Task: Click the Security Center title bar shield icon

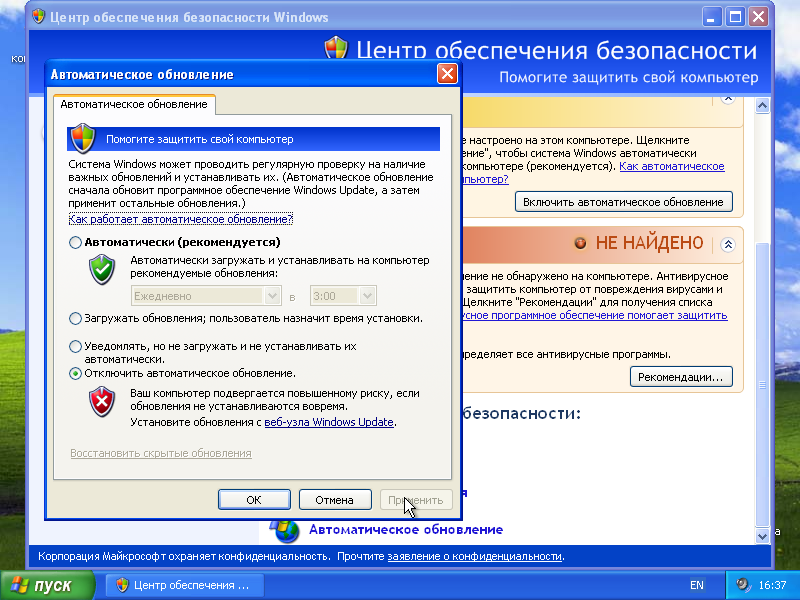Action: [x=38, y=16]
